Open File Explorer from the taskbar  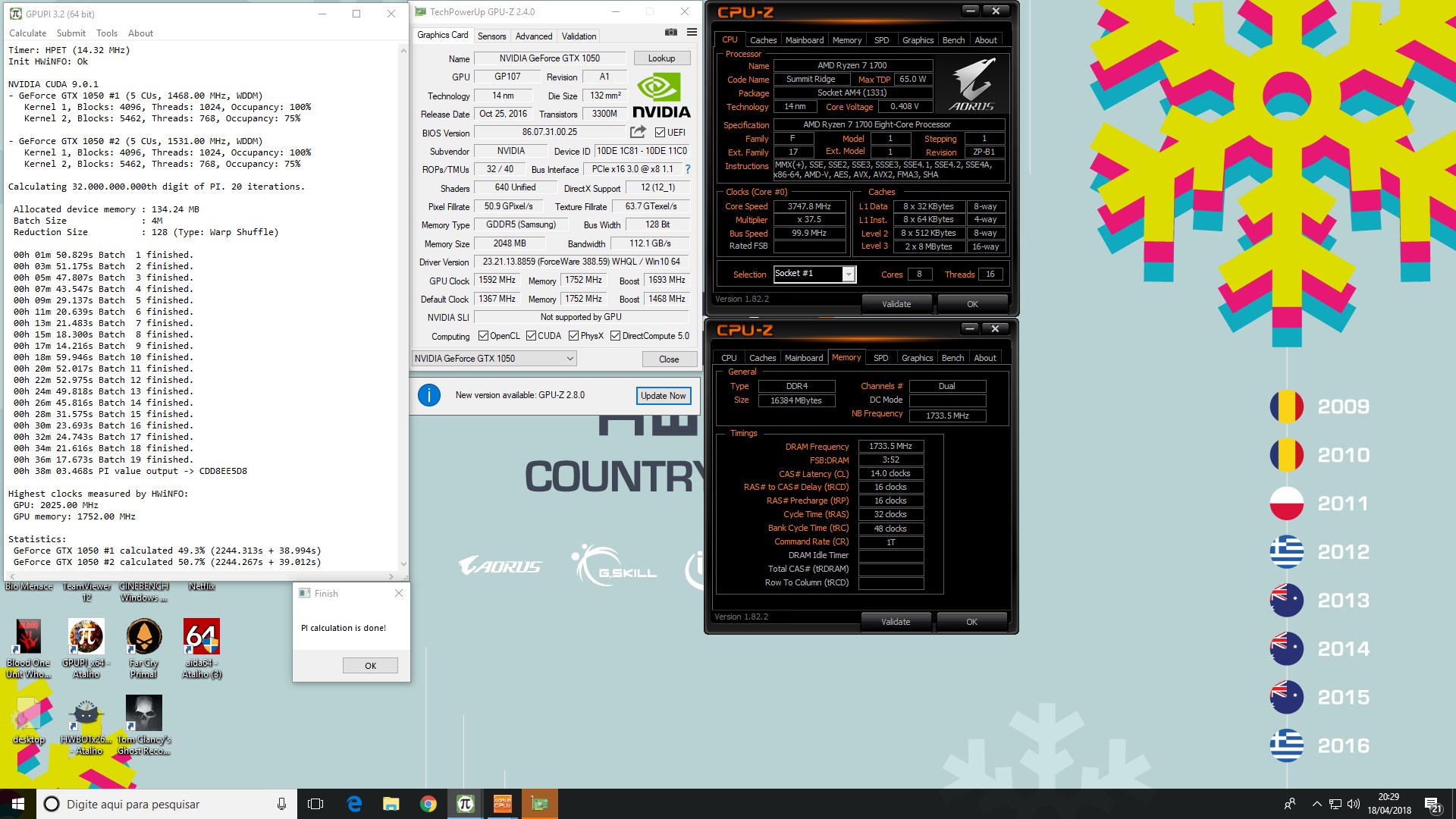pos(391,804)
